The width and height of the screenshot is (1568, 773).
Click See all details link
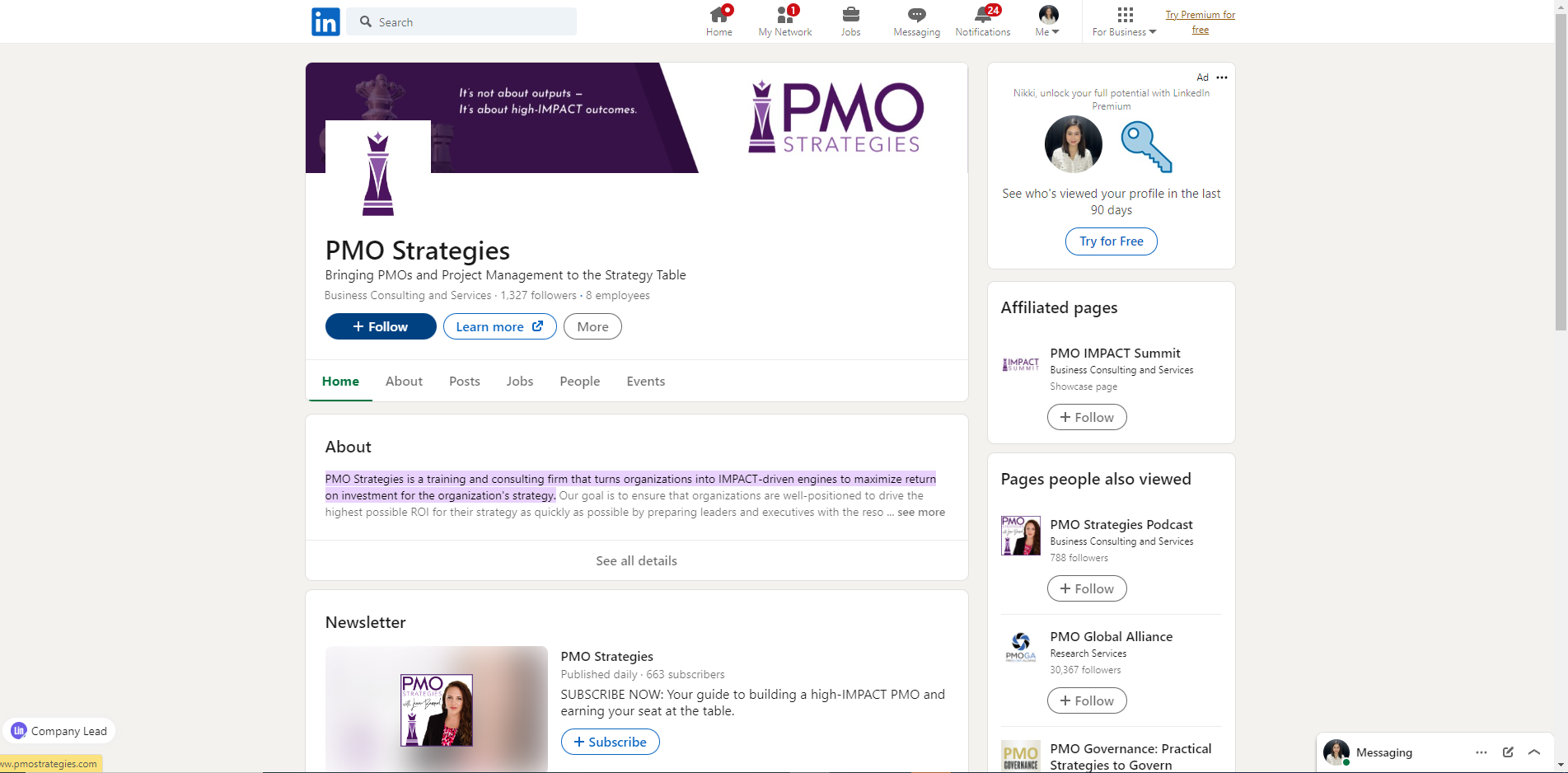coord(636,560)
